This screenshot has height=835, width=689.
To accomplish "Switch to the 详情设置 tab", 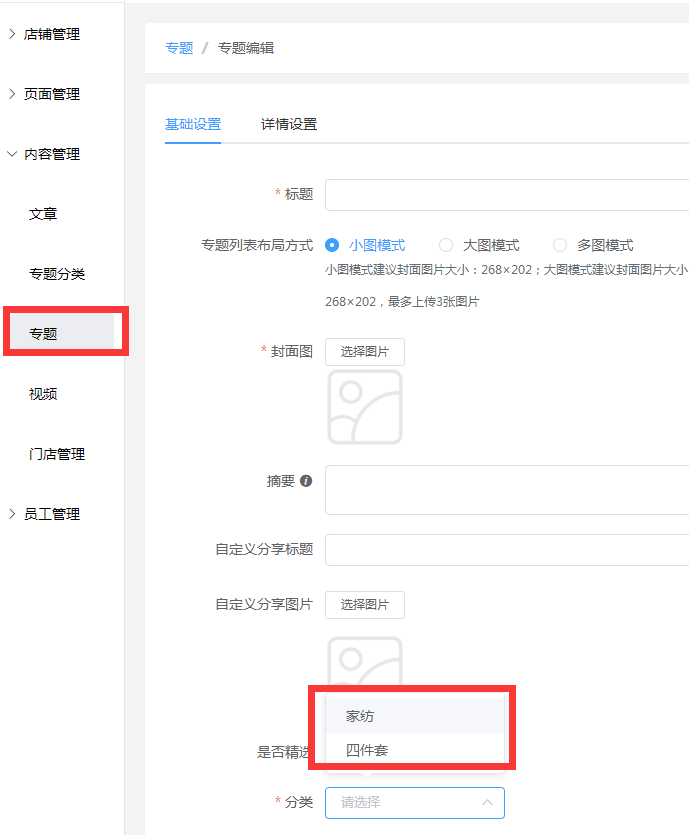I will click(289, 124).
